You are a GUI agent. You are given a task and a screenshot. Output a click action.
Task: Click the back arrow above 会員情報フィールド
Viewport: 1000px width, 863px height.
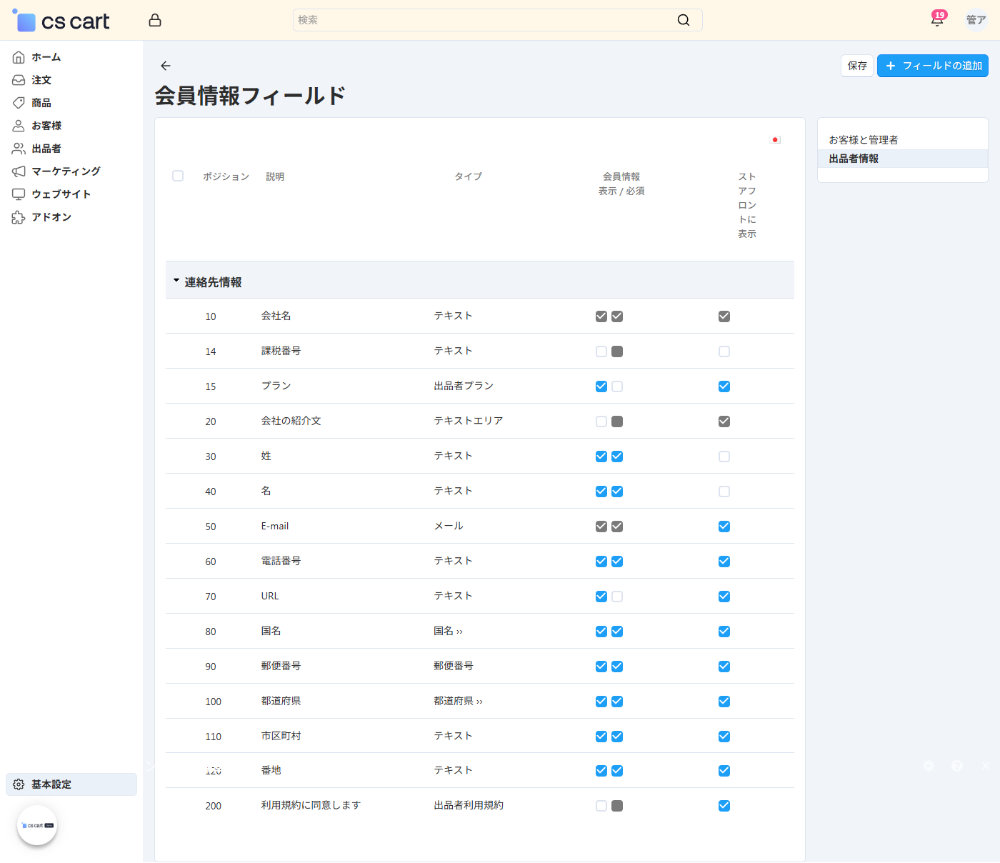[166, 66]
